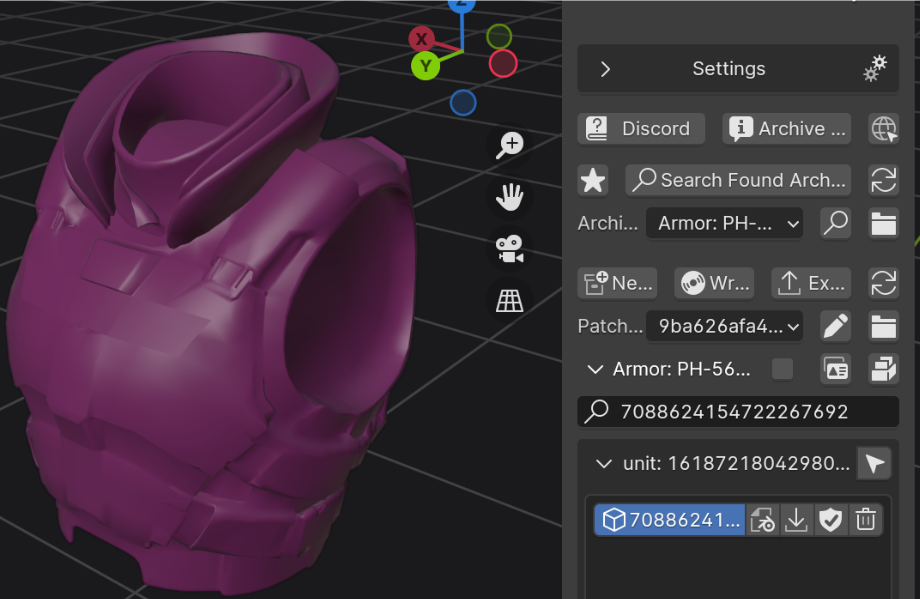Switch perspective/orthographic with grid icon

pos(511,300)
